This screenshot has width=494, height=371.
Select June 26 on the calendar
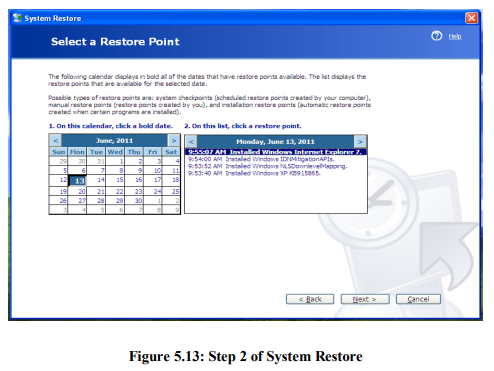[x=59, y=200]
